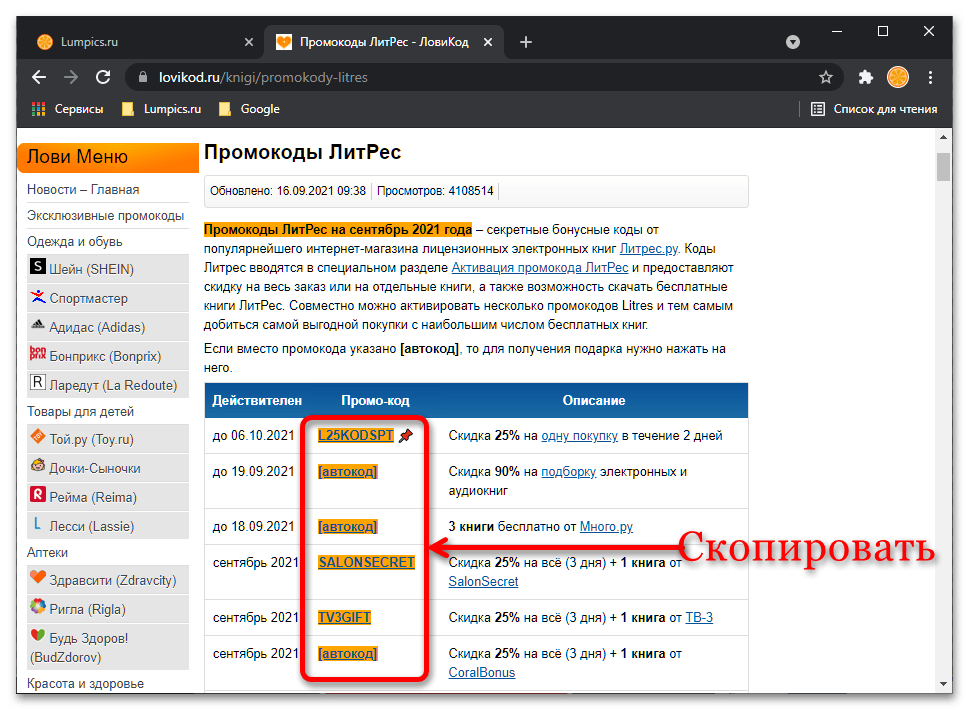Minimize the Chrome window
Screen dimensions: 969x710
[837, 31]
